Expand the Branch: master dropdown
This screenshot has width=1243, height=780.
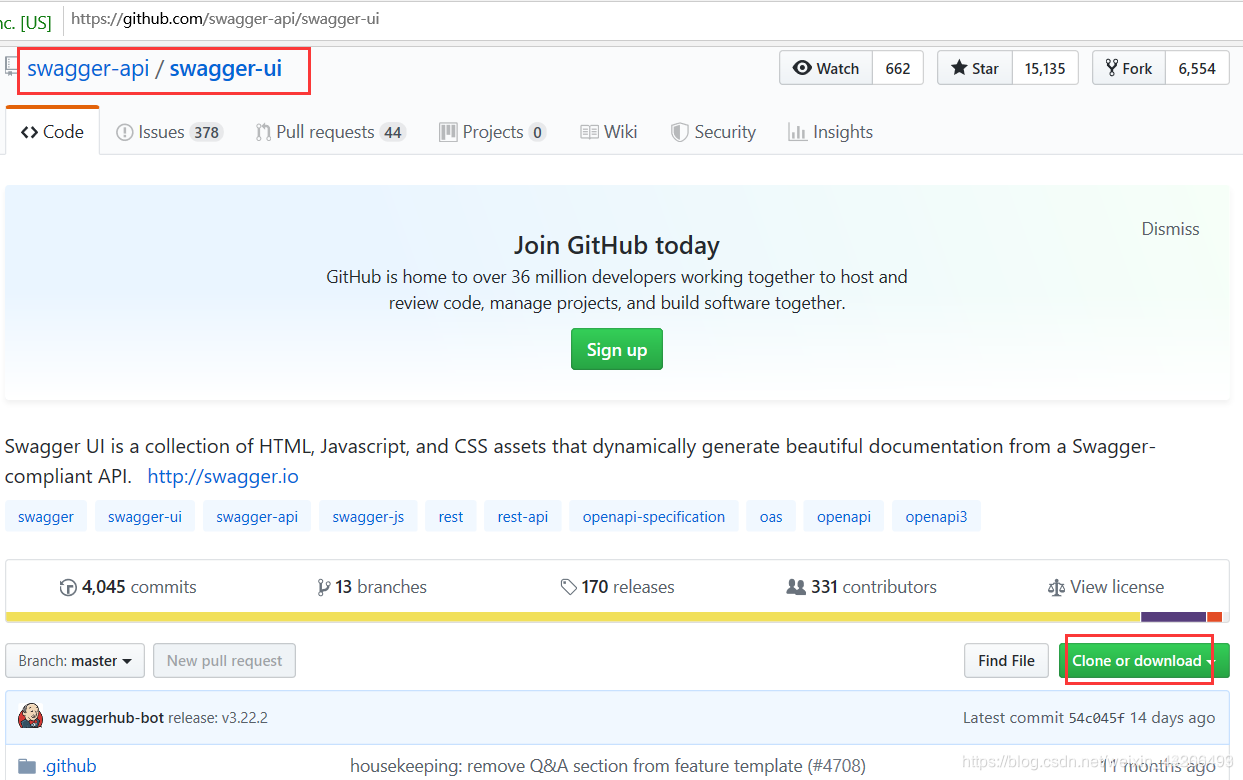tap(75, 661)
